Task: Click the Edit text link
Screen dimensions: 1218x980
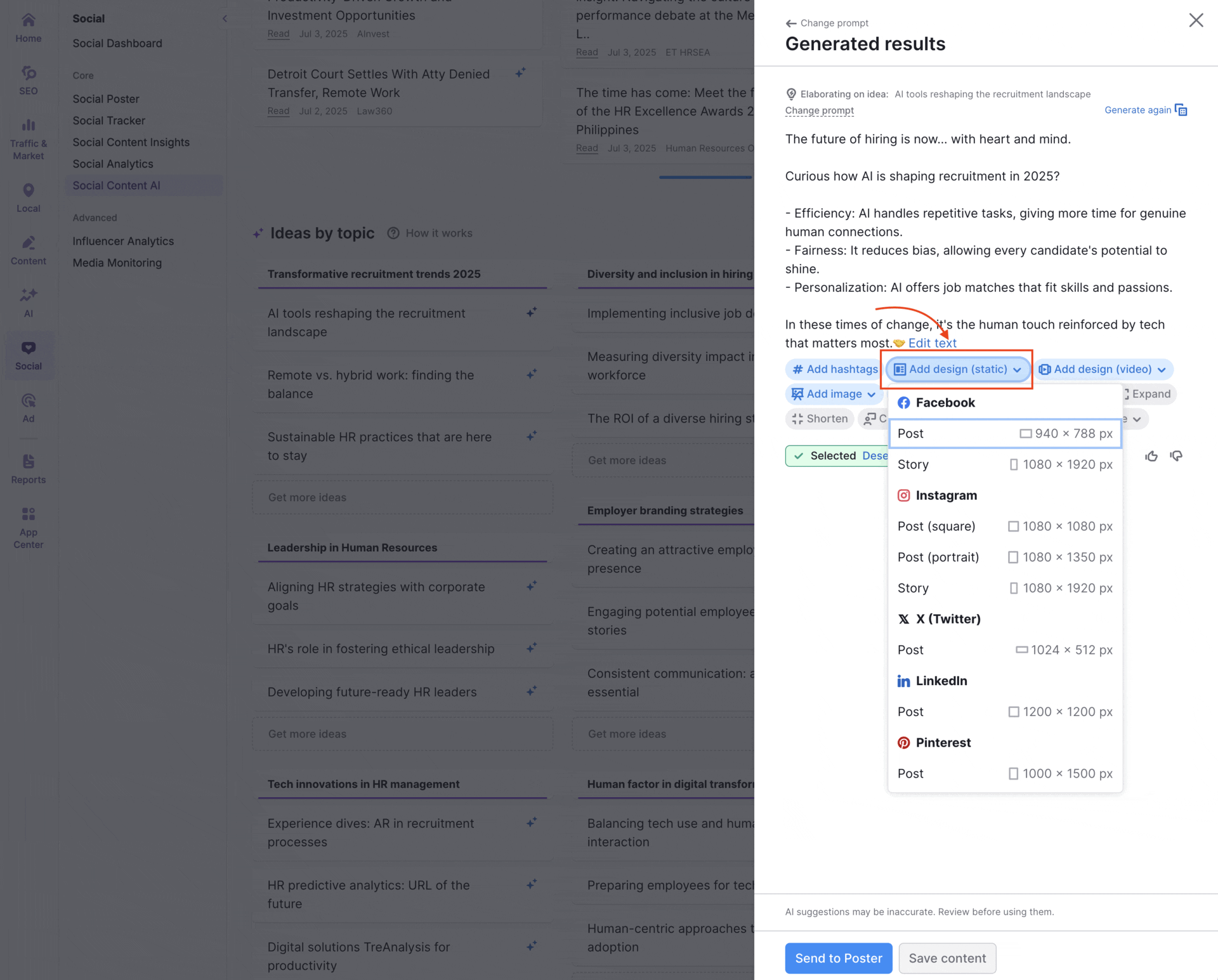Action: (932, 343)
